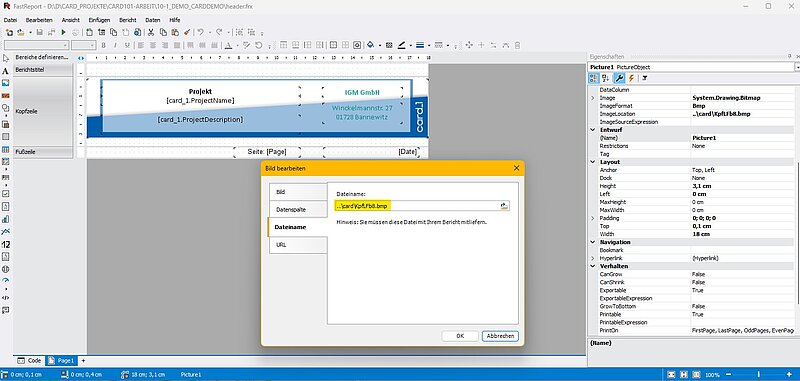Click the paste clipboard icon
Viewport: 800px width, 381px height.
pyautogui.click(x=175, y=32)
